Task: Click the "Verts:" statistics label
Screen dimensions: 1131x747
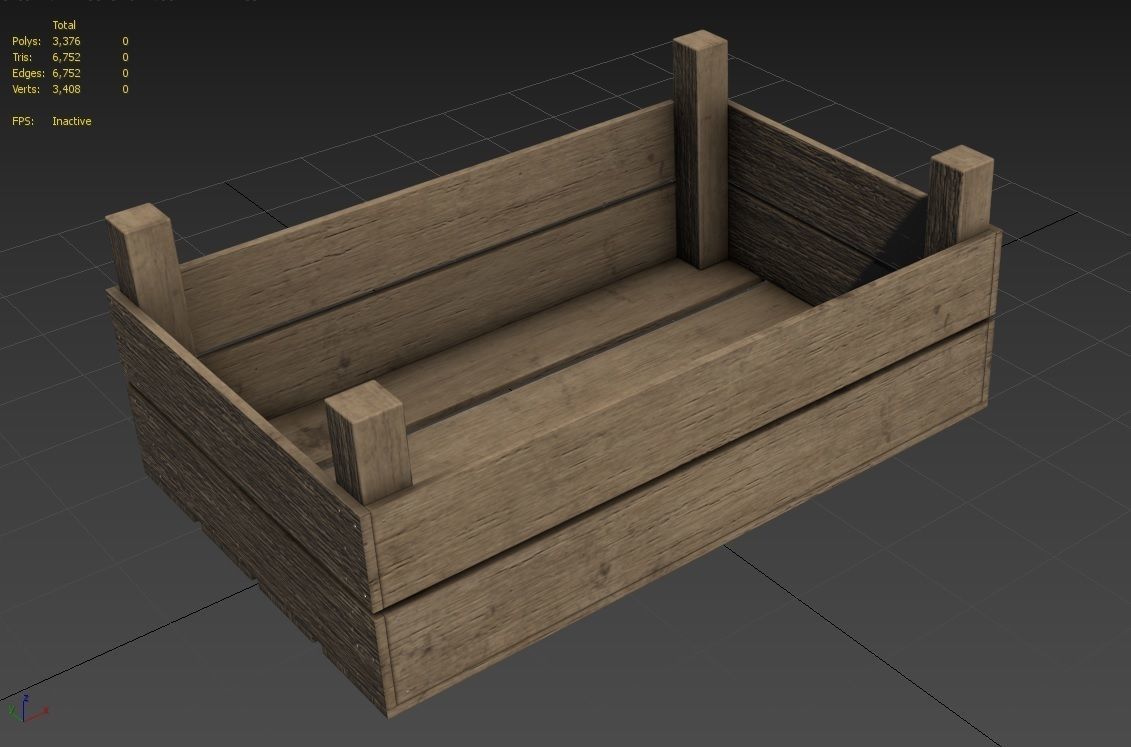Action: coord(26,89)
